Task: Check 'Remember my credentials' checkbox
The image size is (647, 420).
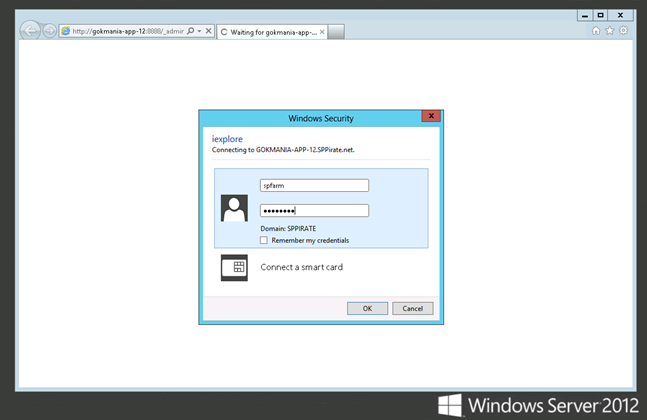Action: [x=264, y=240]
